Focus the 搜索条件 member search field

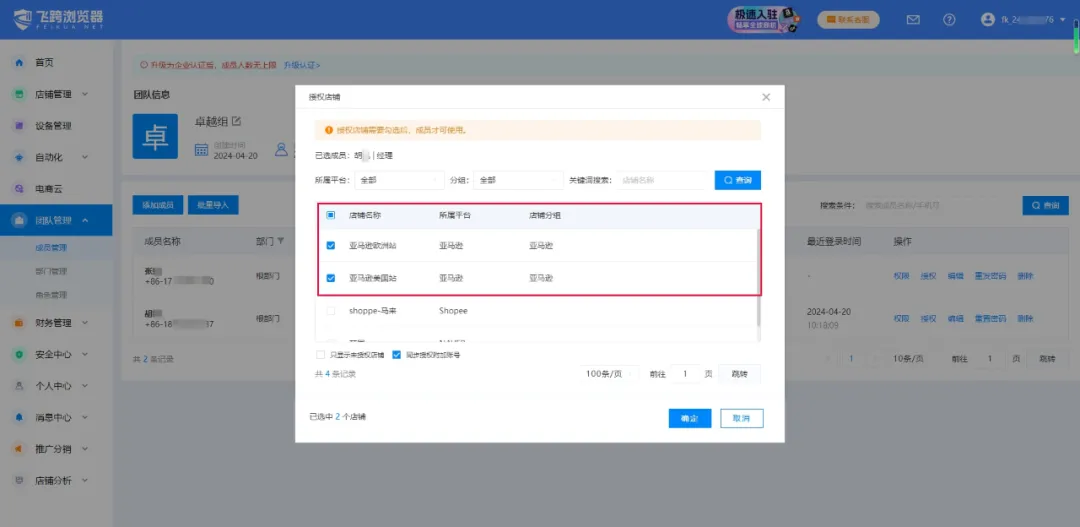point(937,205)
